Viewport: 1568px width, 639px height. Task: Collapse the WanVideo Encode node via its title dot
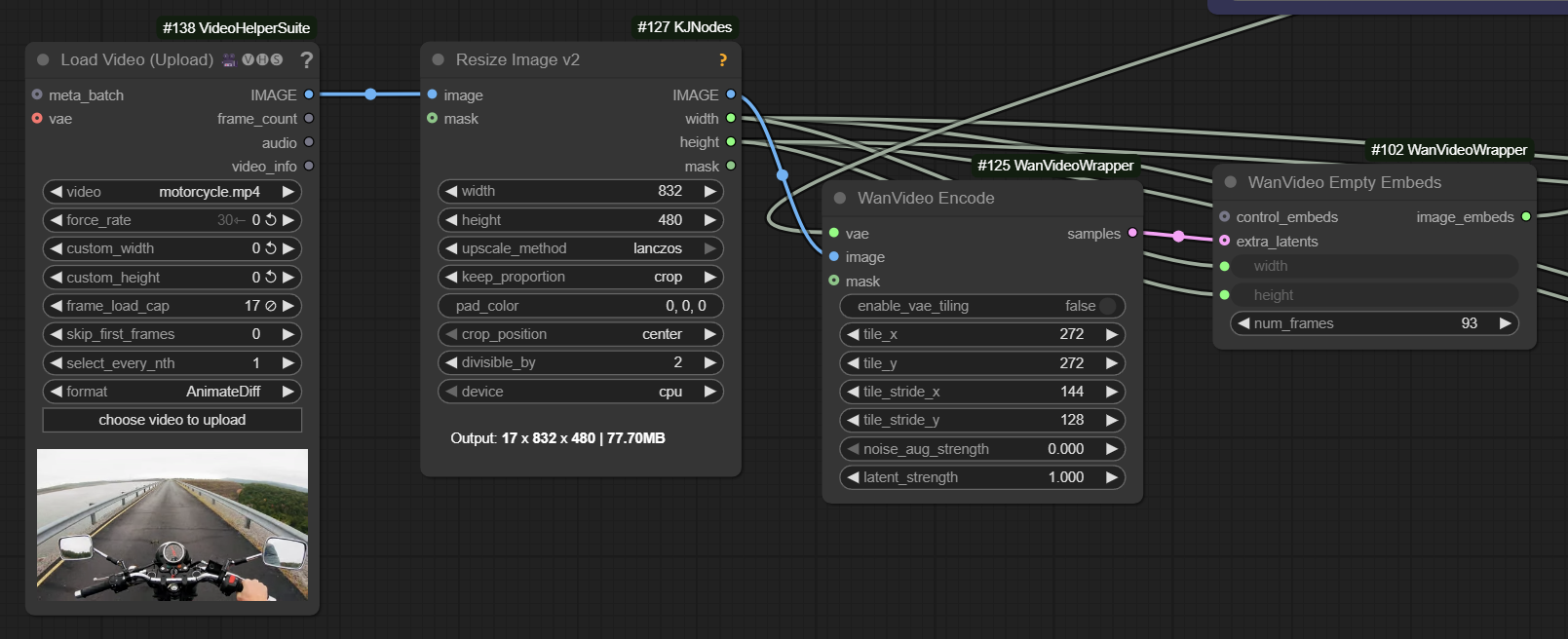[839, 198]
